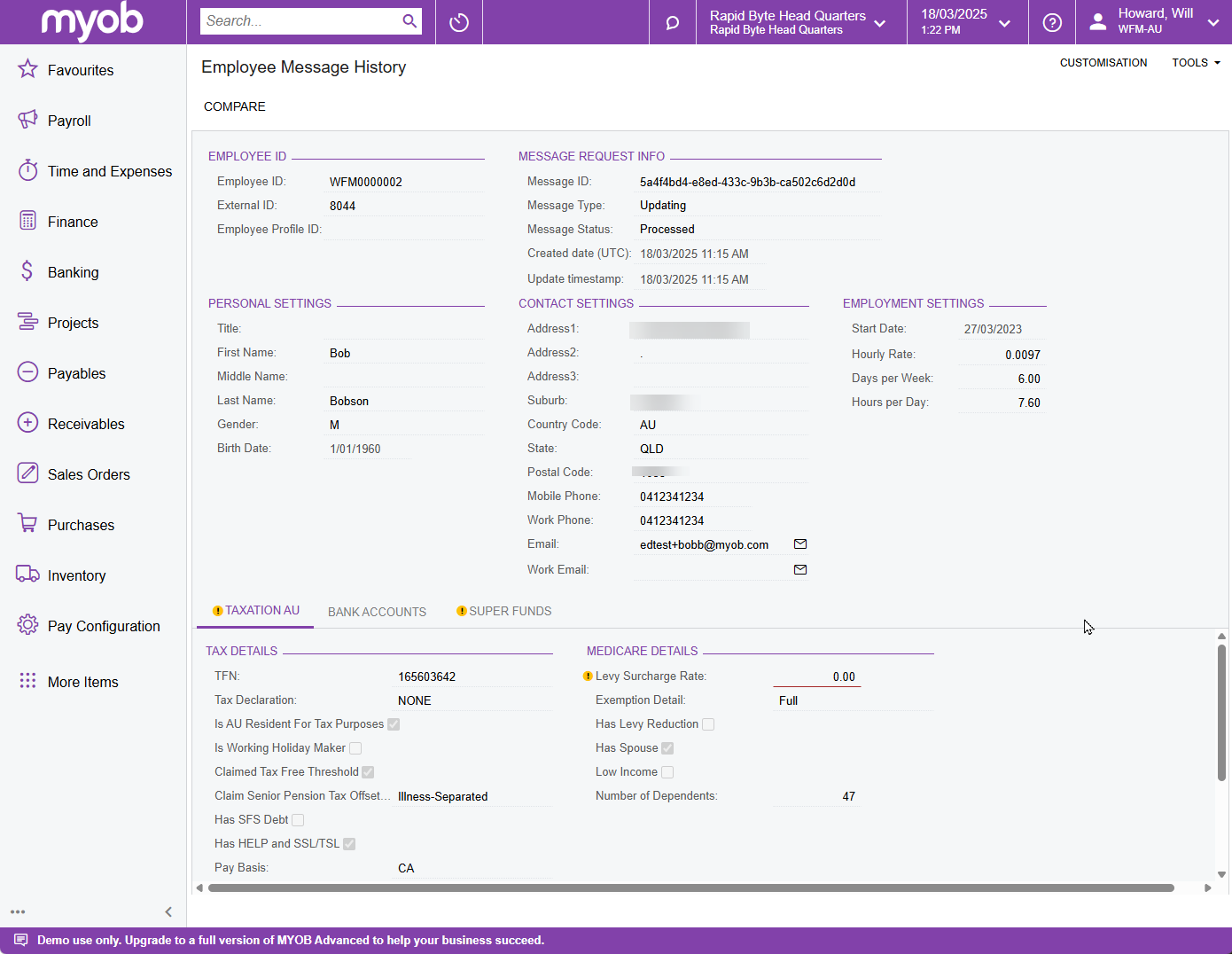The image size is (1232, 954).
Task: Toggle the Low Income checkbox
Action: [x=667, y=772]
